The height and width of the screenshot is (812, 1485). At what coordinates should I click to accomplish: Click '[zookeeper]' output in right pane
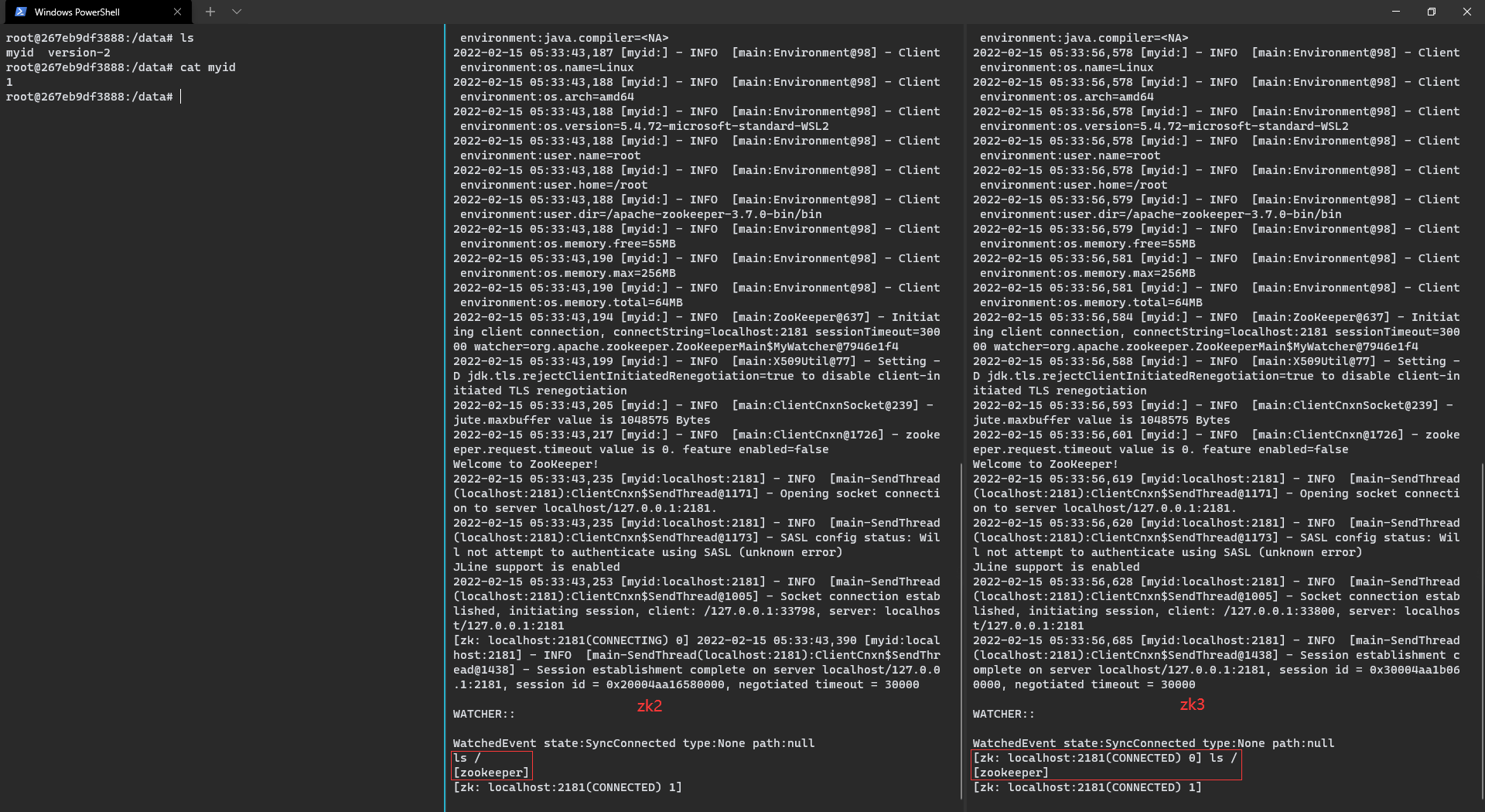1011,773
